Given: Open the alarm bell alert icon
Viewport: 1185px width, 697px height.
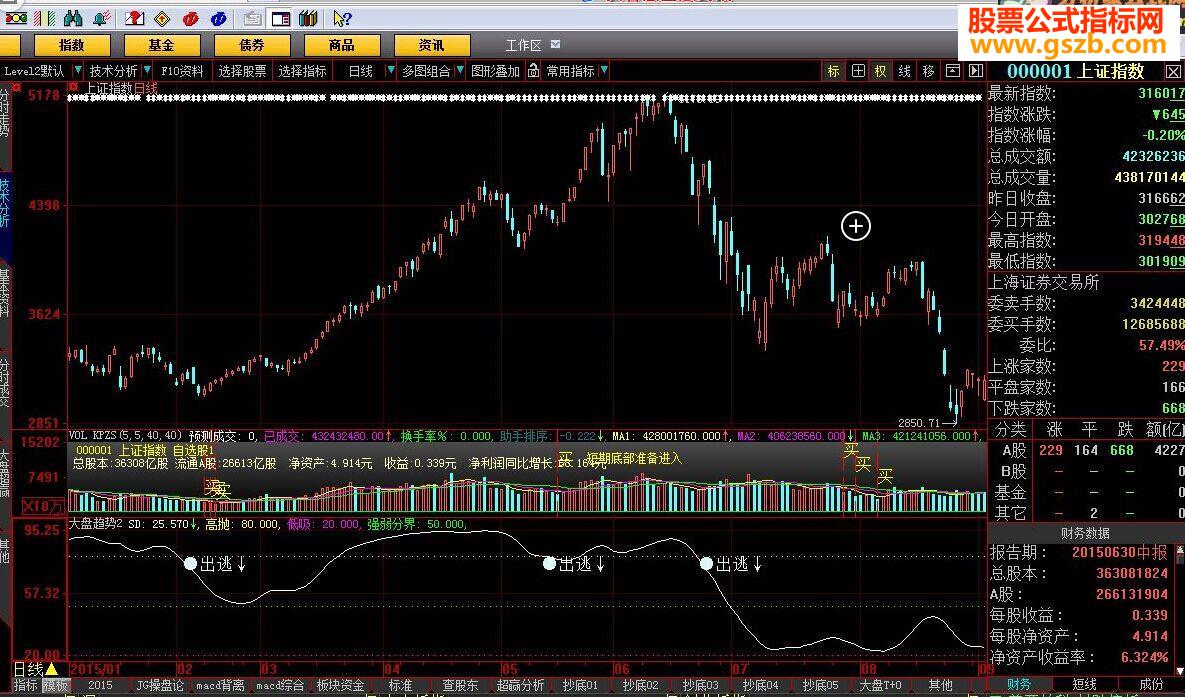Looking at the screenshot, I should (x=101, y=17).
